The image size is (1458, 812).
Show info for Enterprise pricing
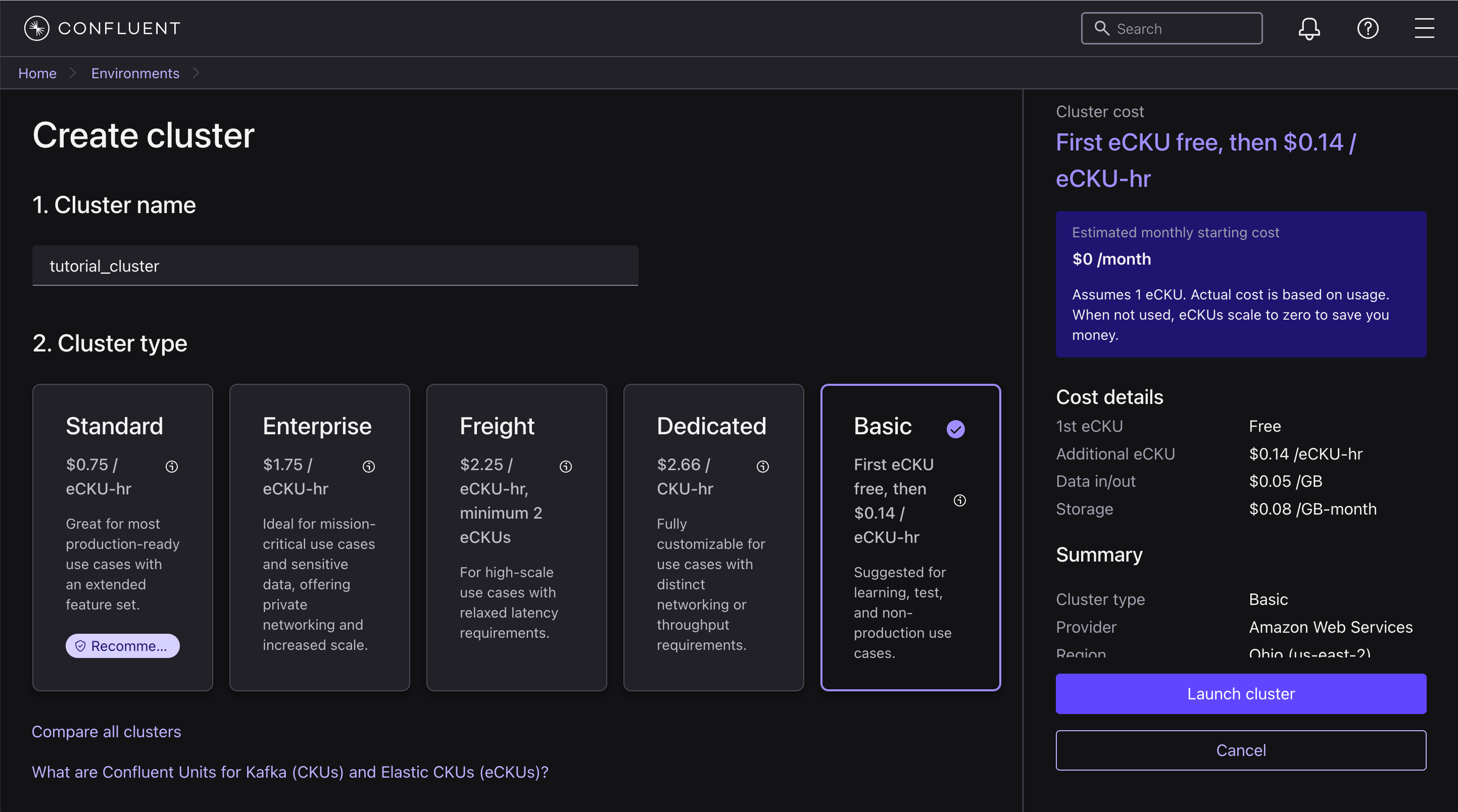click(368, 466)
